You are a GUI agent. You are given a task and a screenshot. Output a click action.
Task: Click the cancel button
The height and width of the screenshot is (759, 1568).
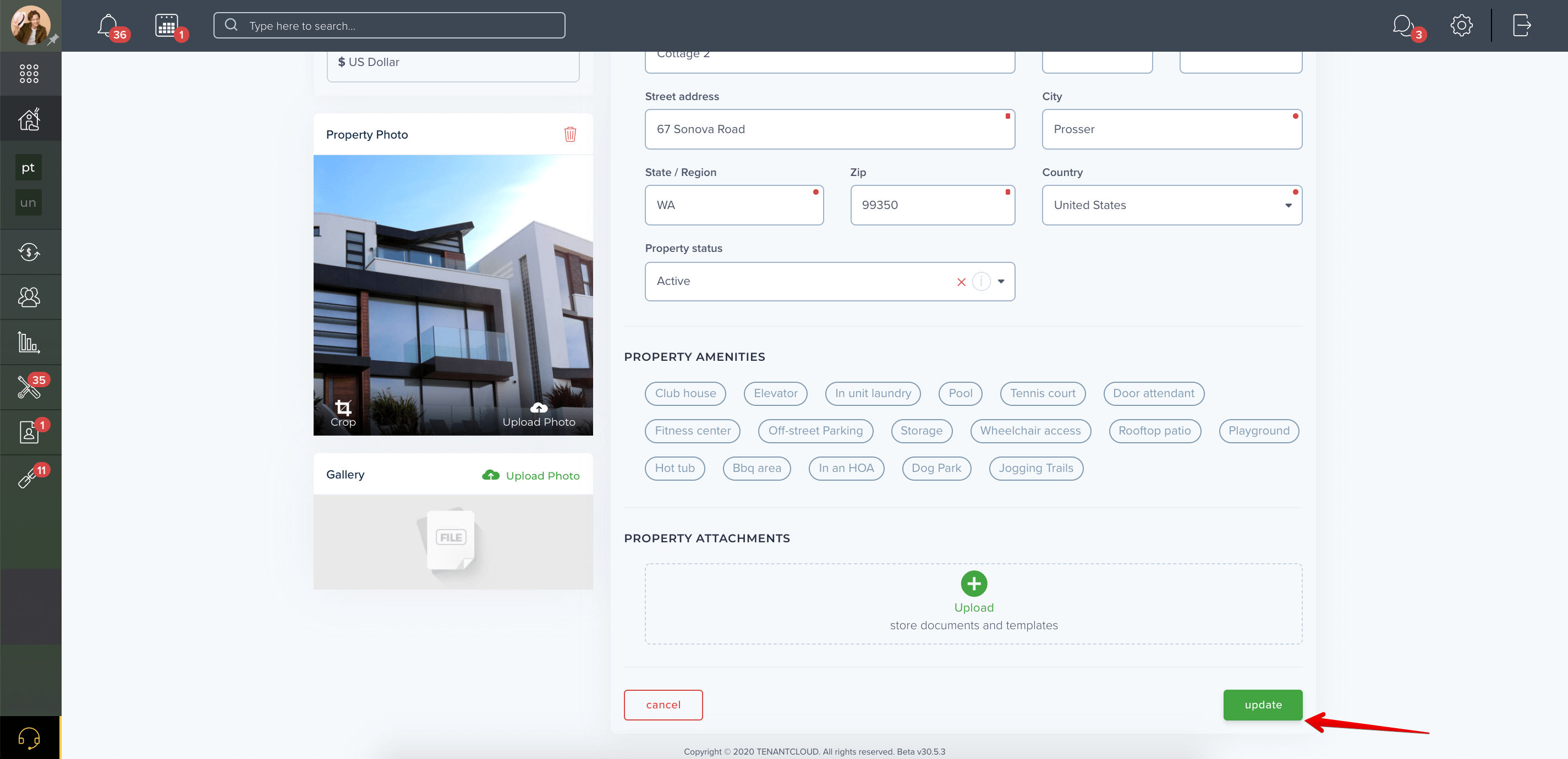[x=663, y=705]
